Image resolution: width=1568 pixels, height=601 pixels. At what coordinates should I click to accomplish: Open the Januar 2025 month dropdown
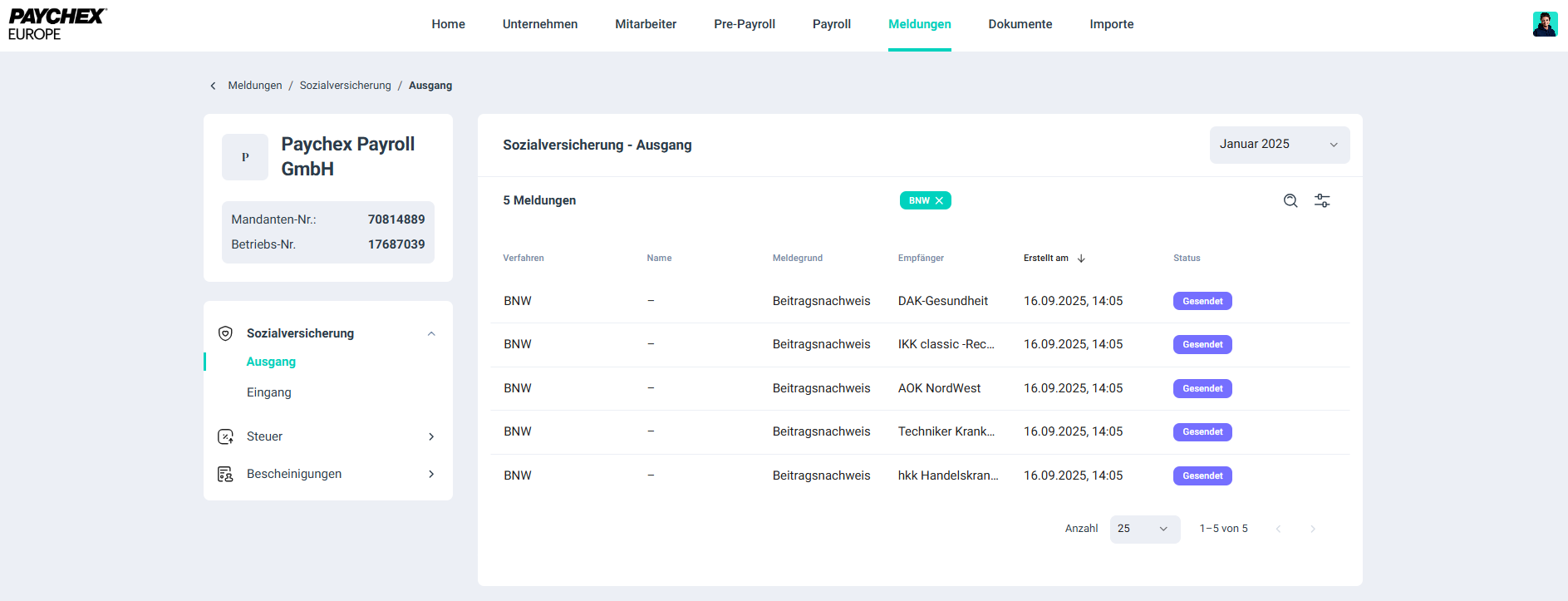[1279, 145]
